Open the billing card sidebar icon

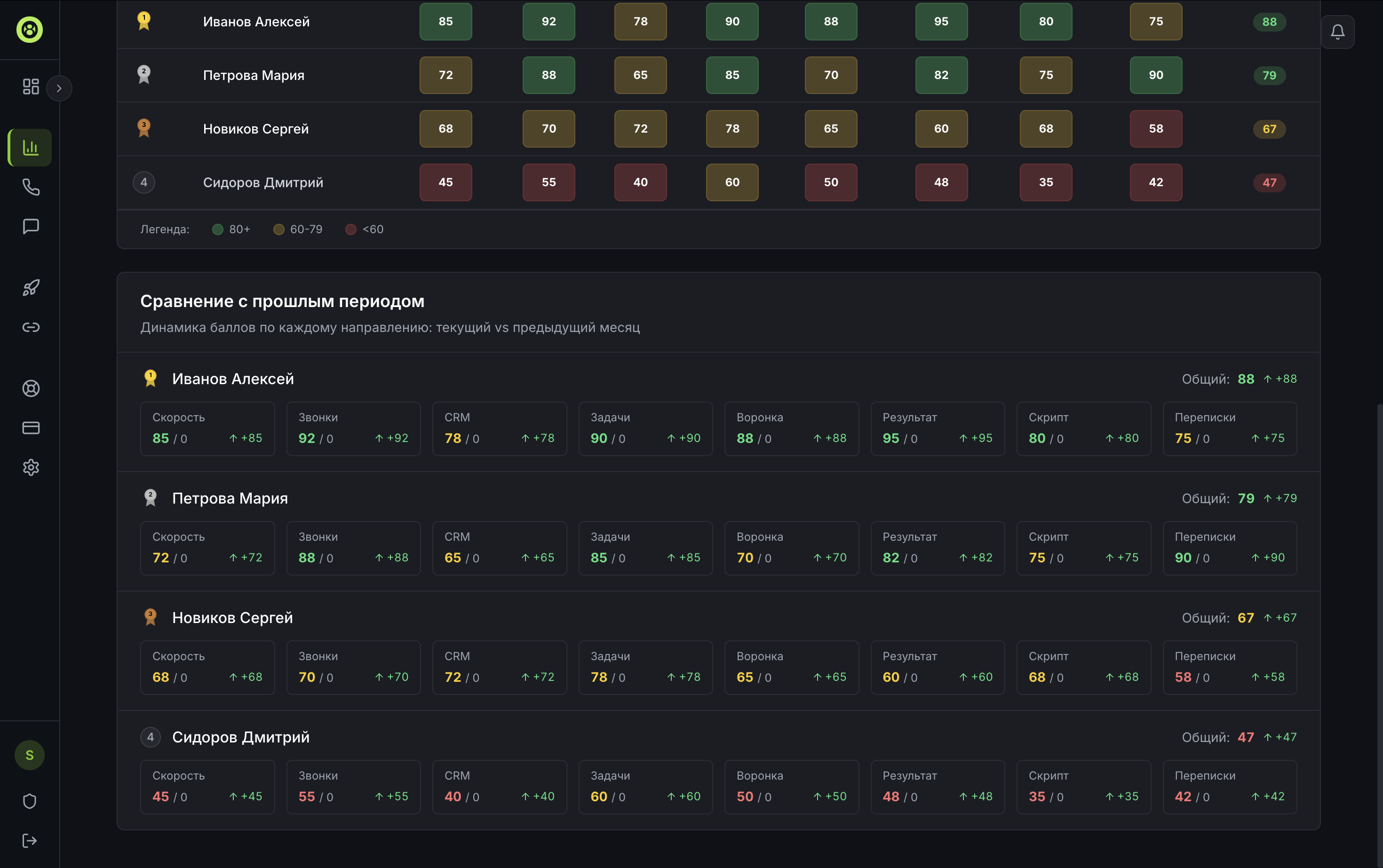pos(31,428)
